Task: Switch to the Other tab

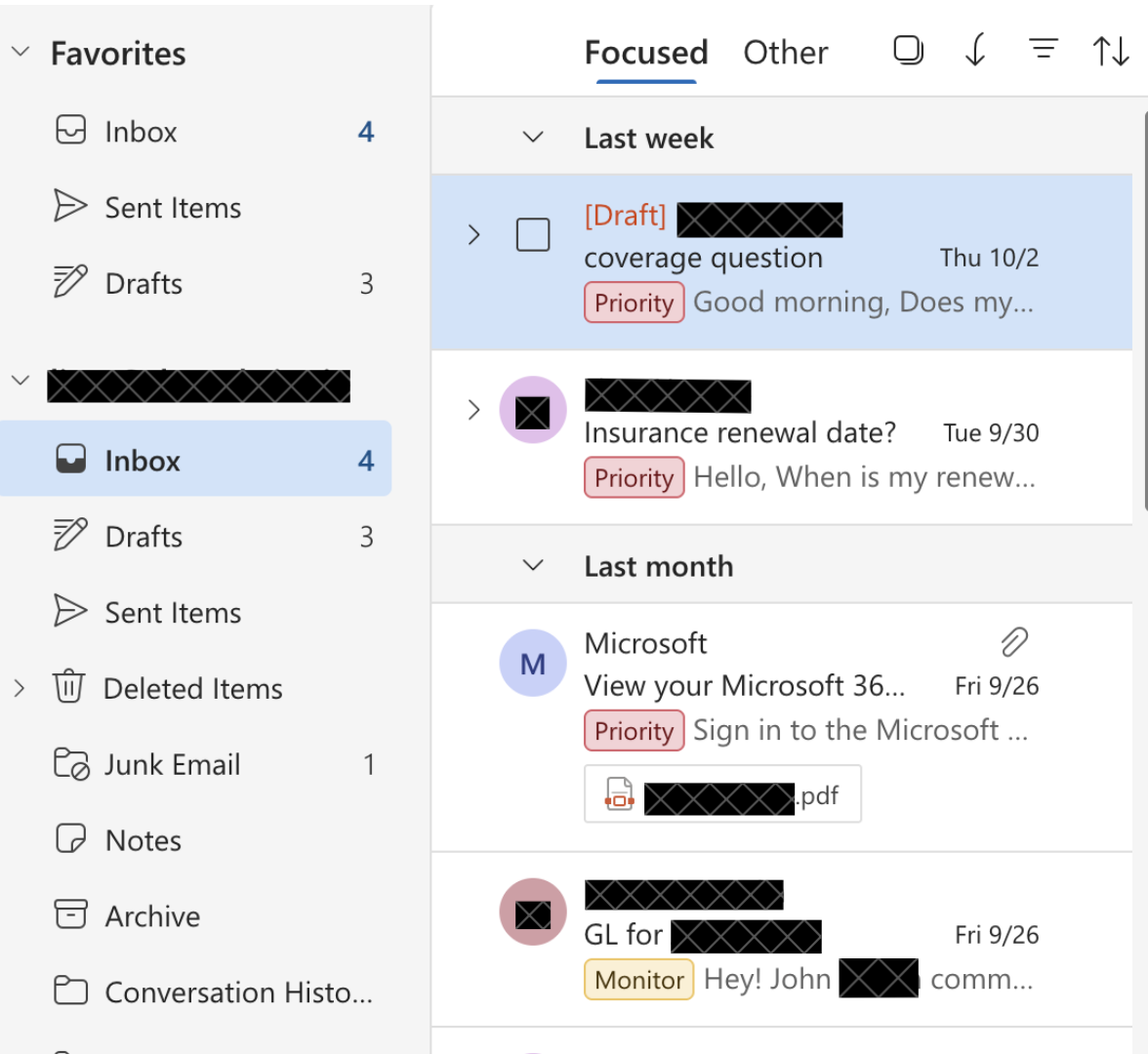Action: [x=785, y=52]
